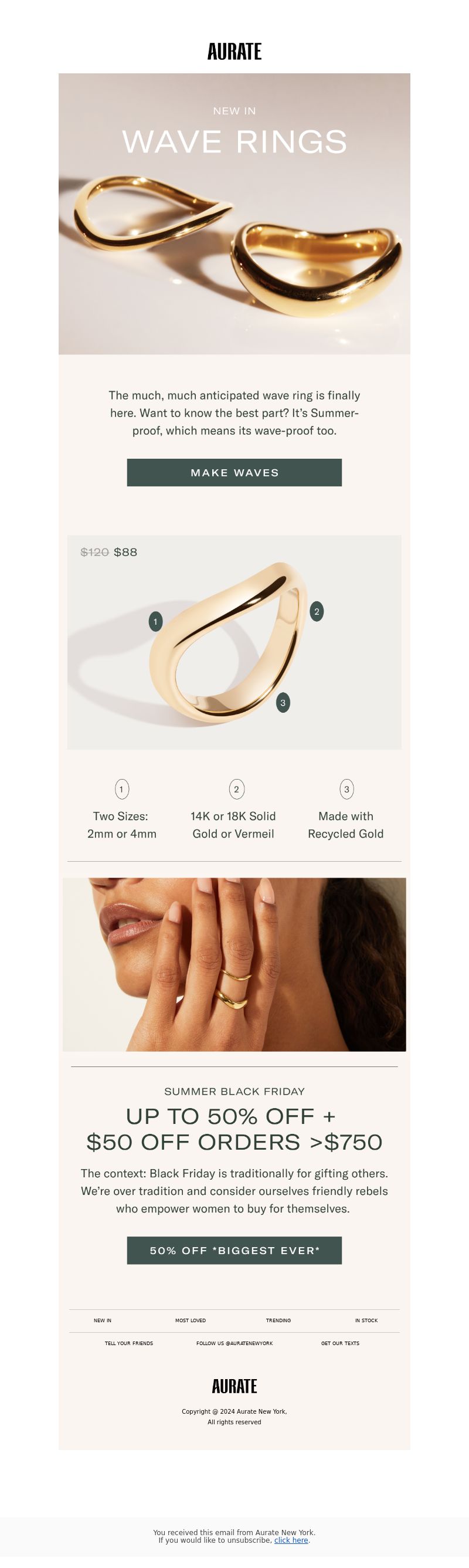The width and height of the screenshot is (469, 1568).
Task: Open the MOST LOVED footer link
Action: pyautogui.click(x=191, y=1320)
